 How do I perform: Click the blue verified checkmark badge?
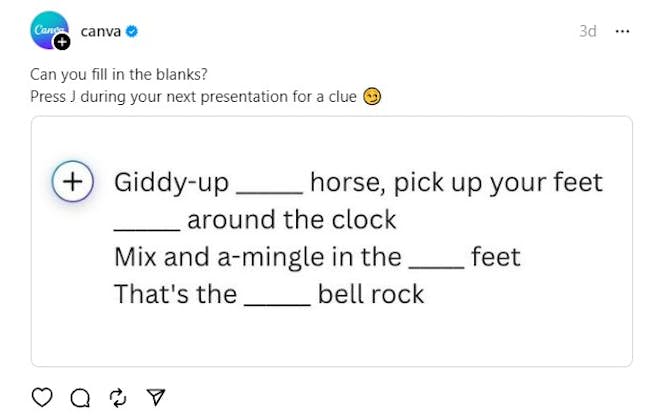[132, 31]
